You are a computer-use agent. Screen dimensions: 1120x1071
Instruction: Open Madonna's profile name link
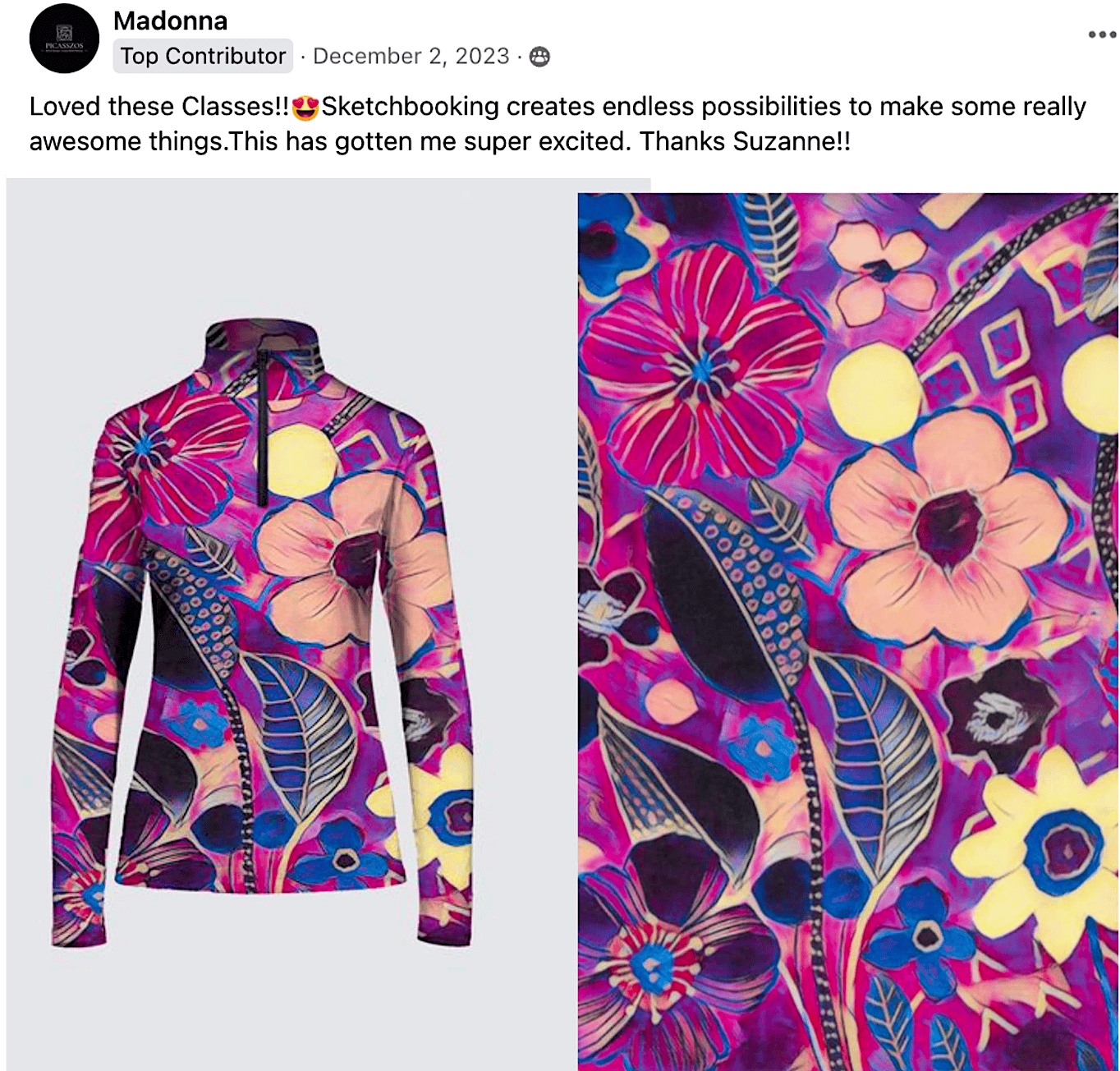[171, 21]
